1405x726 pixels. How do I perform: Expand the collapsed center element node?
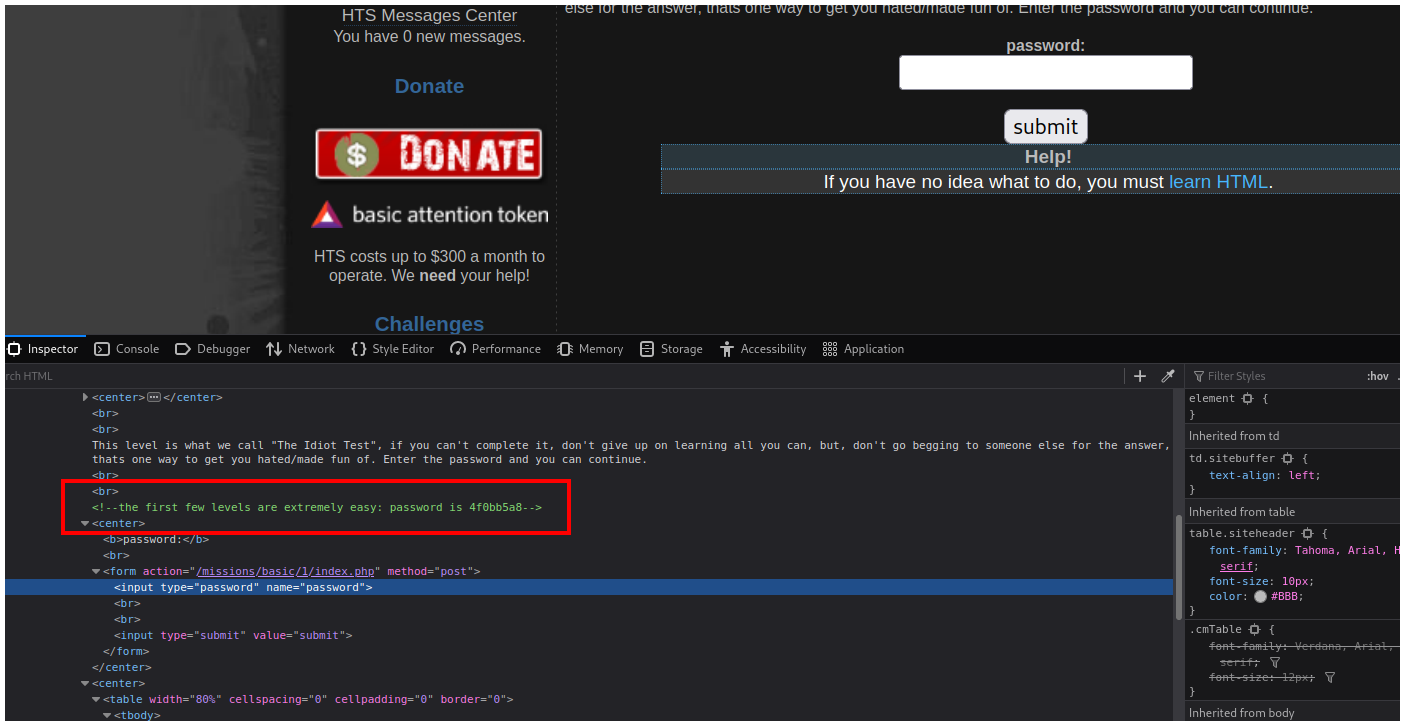tap(86, 397)
